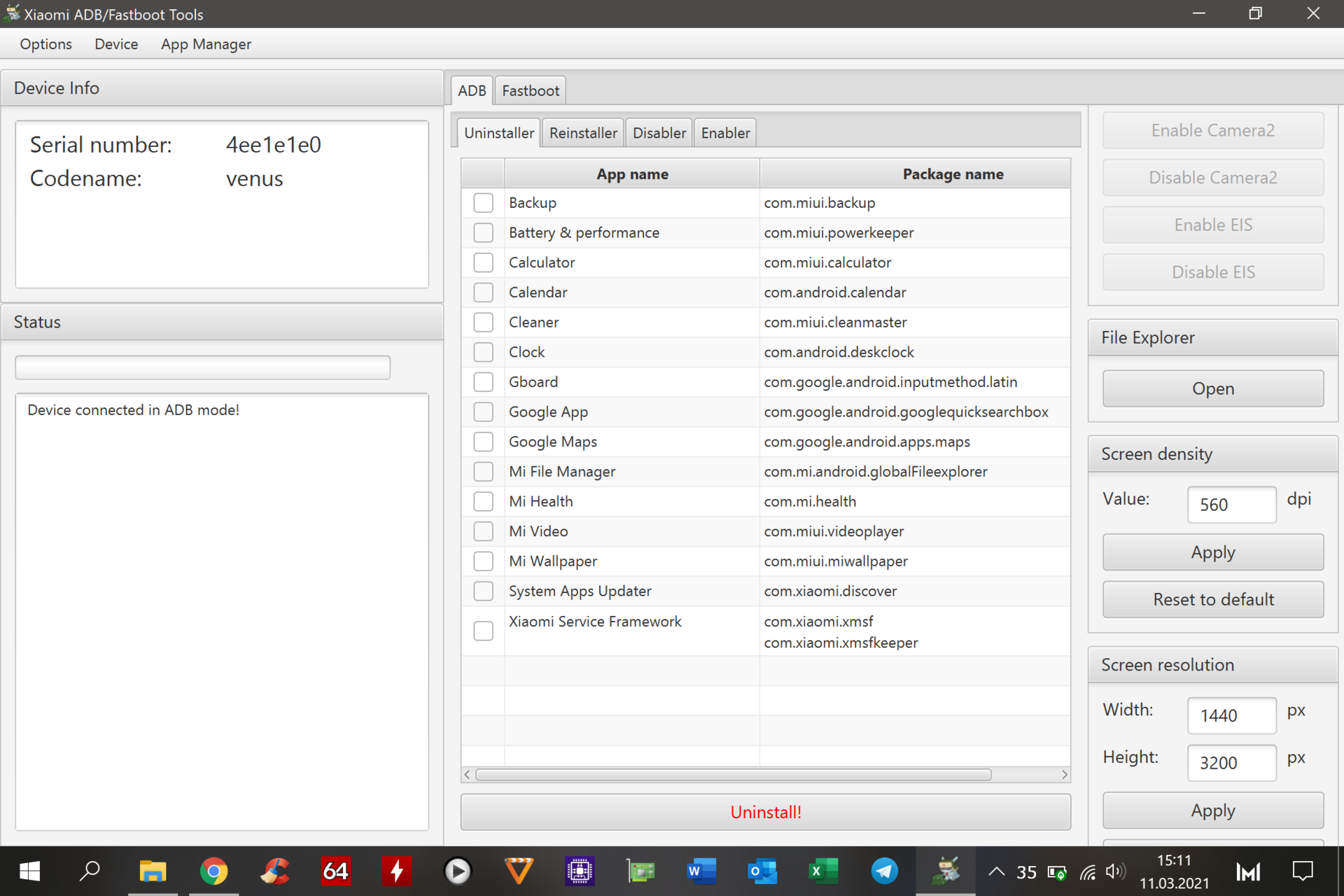
Task: Open the Device menu
Action: pyautogui.click(x=116, y=44)
